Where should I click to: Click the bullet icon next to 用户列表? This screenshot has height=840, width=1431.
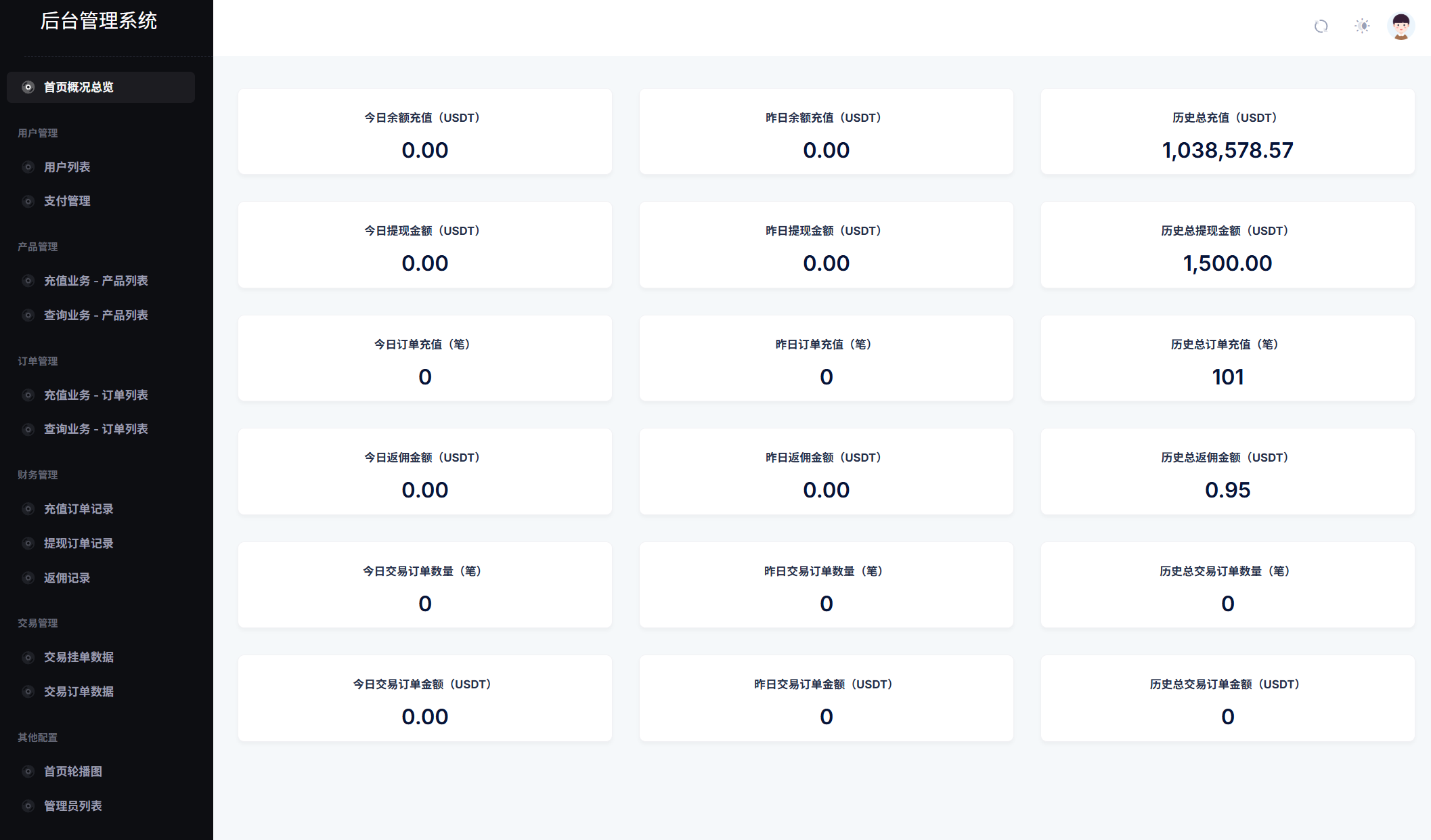tap(28, 167)
